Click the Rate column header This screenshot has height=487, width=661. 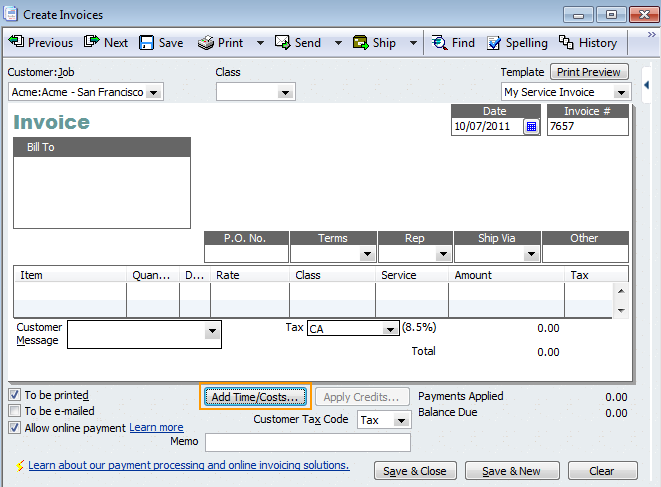pyautogui.click(x=250, y=275)
